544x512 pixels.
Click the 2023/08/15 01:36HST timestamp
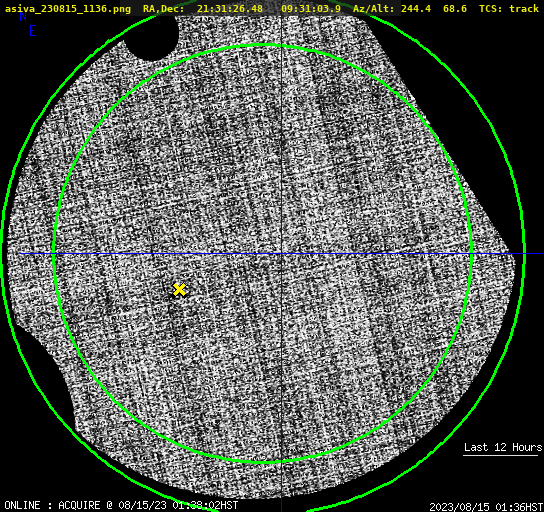click(x=486, y=507)
